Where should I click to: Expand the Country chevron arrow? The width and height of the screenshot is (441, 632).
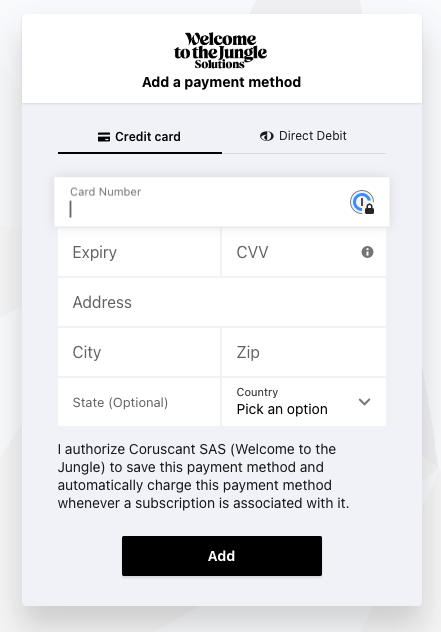coord(364,402)
